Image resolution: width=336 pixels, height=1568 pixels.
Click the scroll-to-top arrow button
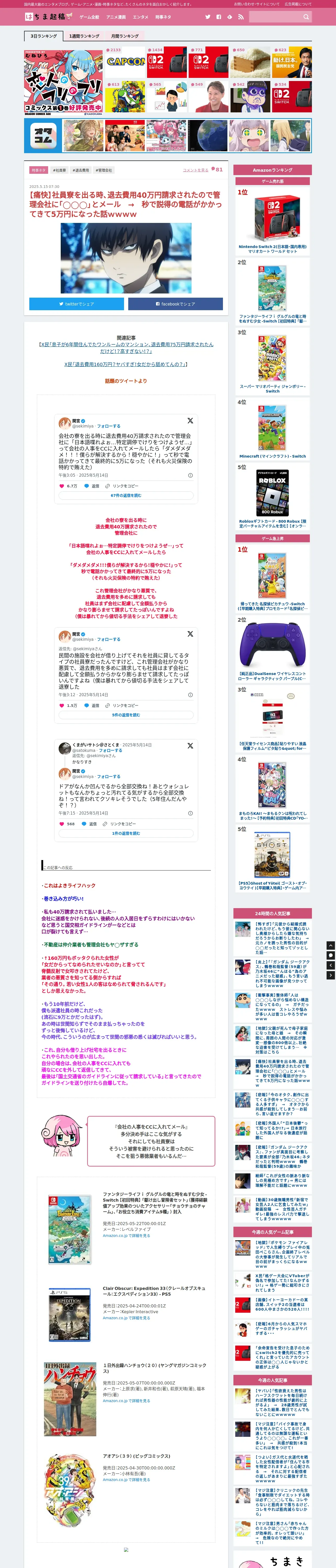click(331, 945)
